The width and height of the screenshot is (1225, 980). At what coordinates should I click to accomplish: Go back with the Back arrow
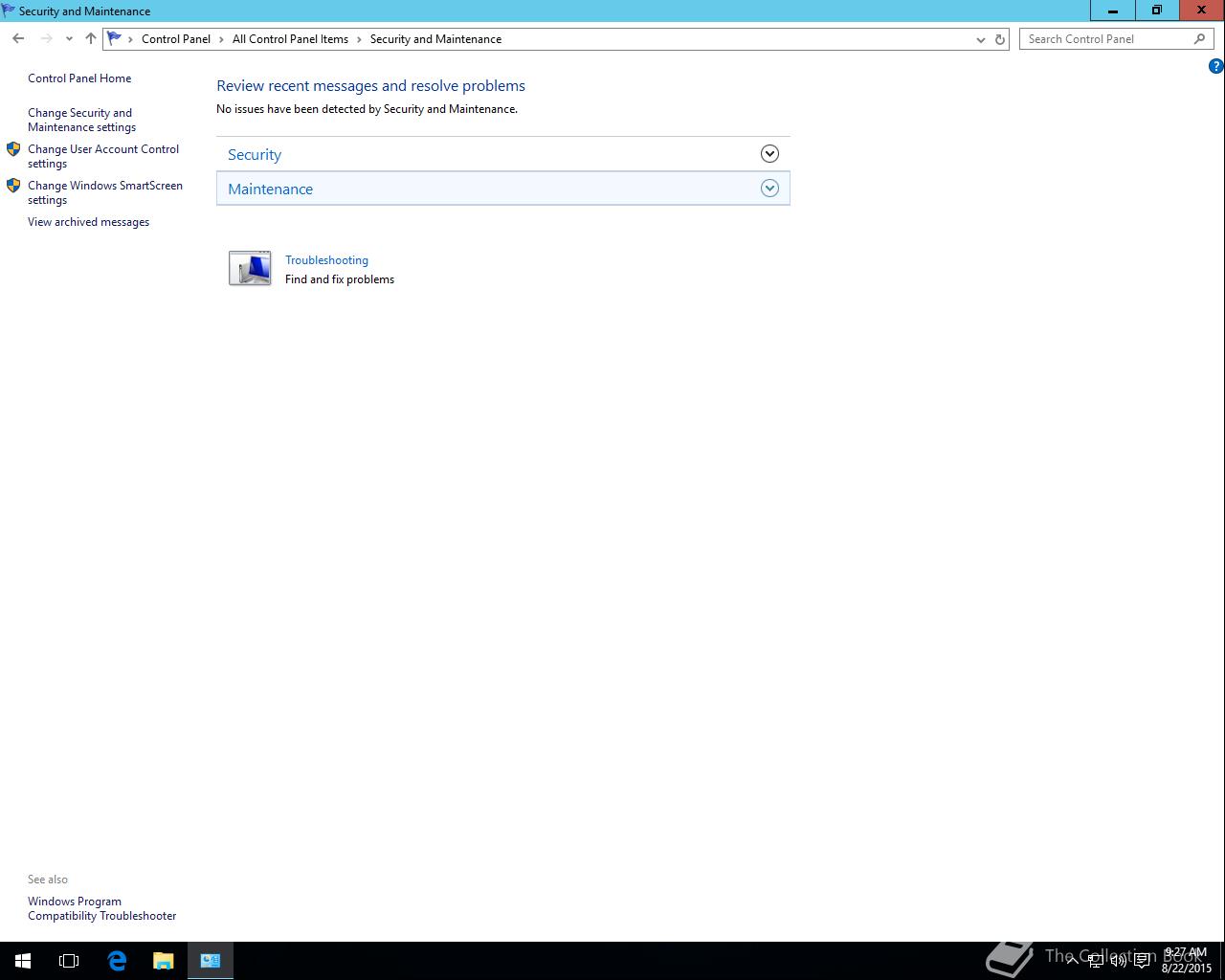[x=18, y=39]
